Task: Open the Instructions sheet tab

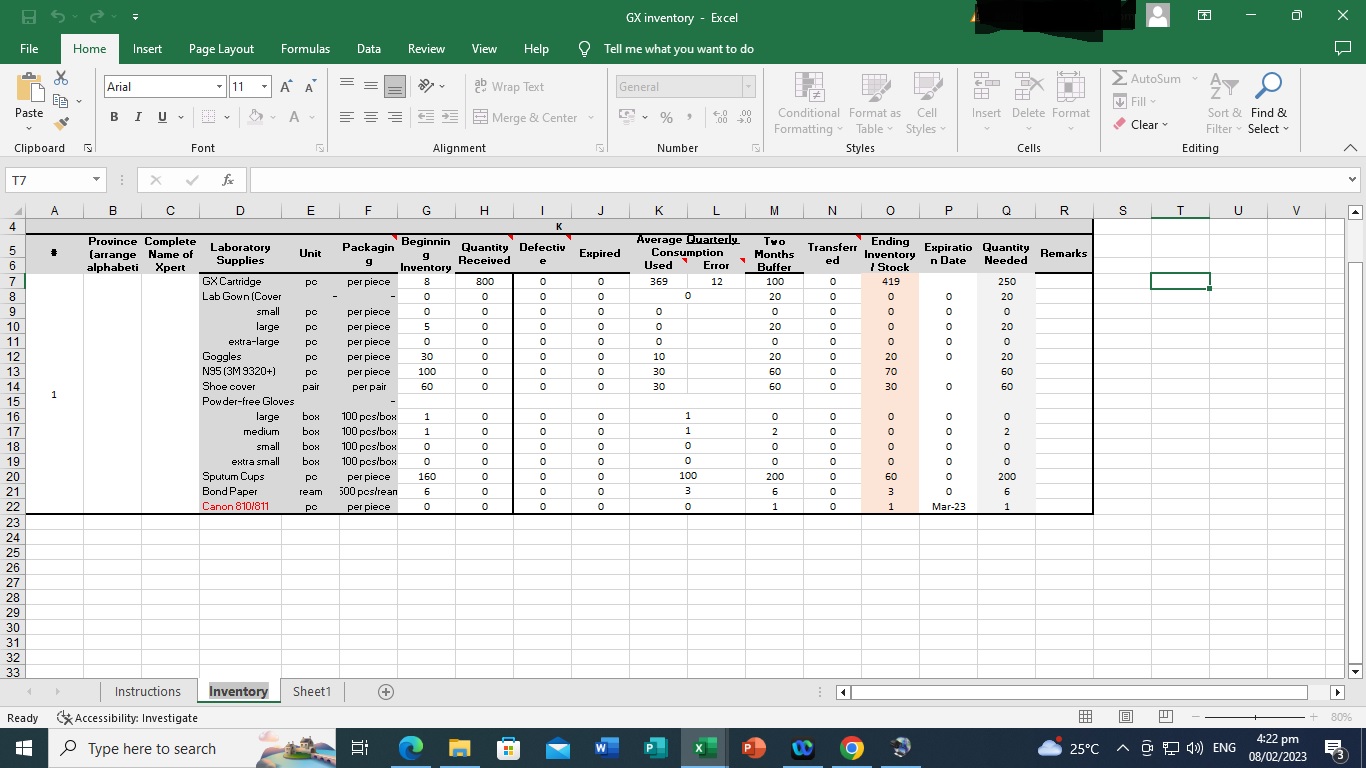Action: coord(148,692)
